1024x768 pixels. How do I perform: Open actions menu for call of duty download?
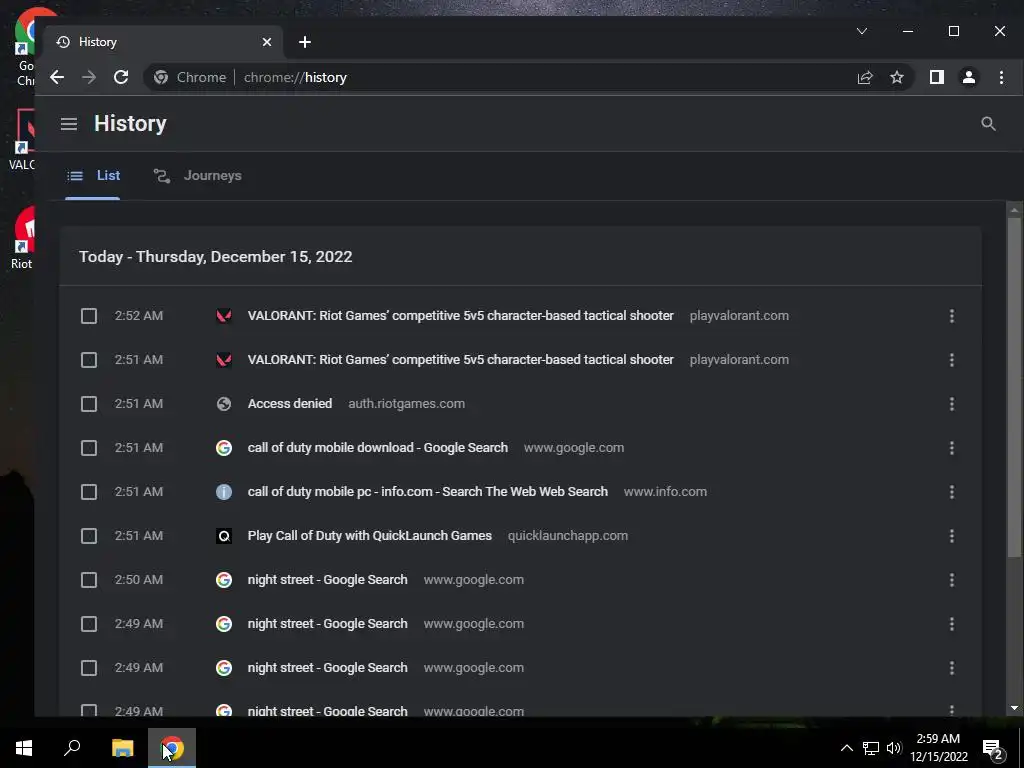point(952,448)
